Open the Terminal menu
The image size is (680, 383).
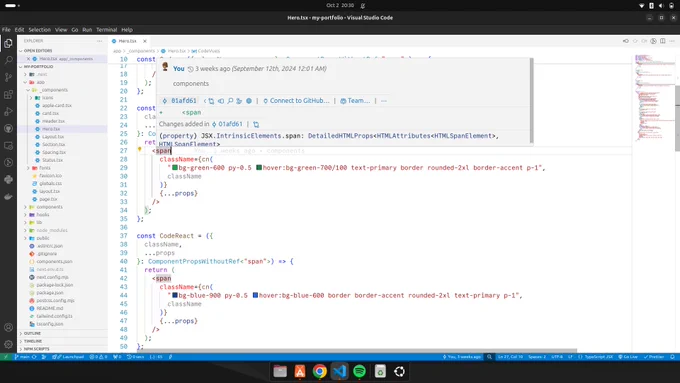[107, 29]
